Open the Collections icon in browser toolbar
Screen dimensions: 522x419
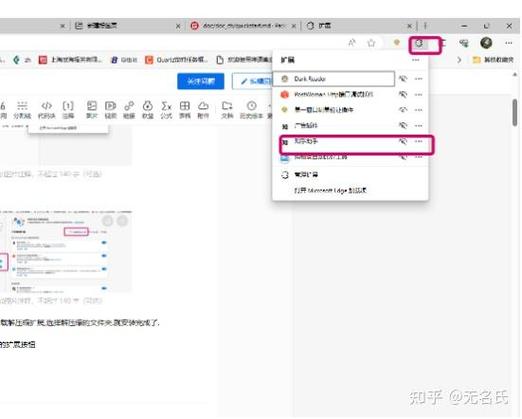pos(464,43)
